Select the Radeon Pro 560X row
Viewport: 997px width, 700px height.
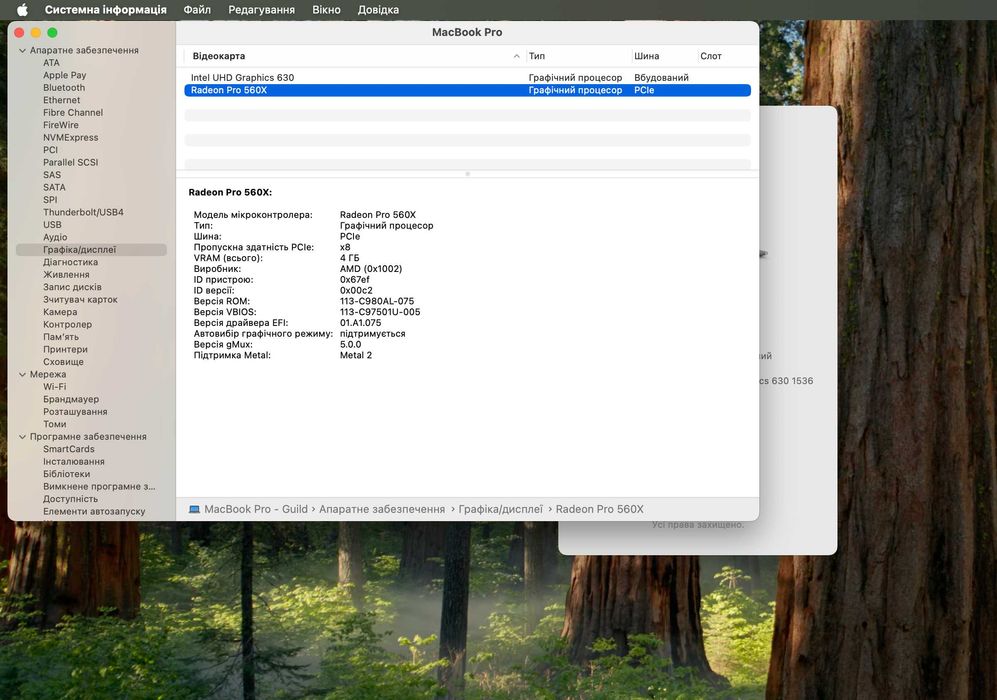pyautogui.click(x=467, y=90)
